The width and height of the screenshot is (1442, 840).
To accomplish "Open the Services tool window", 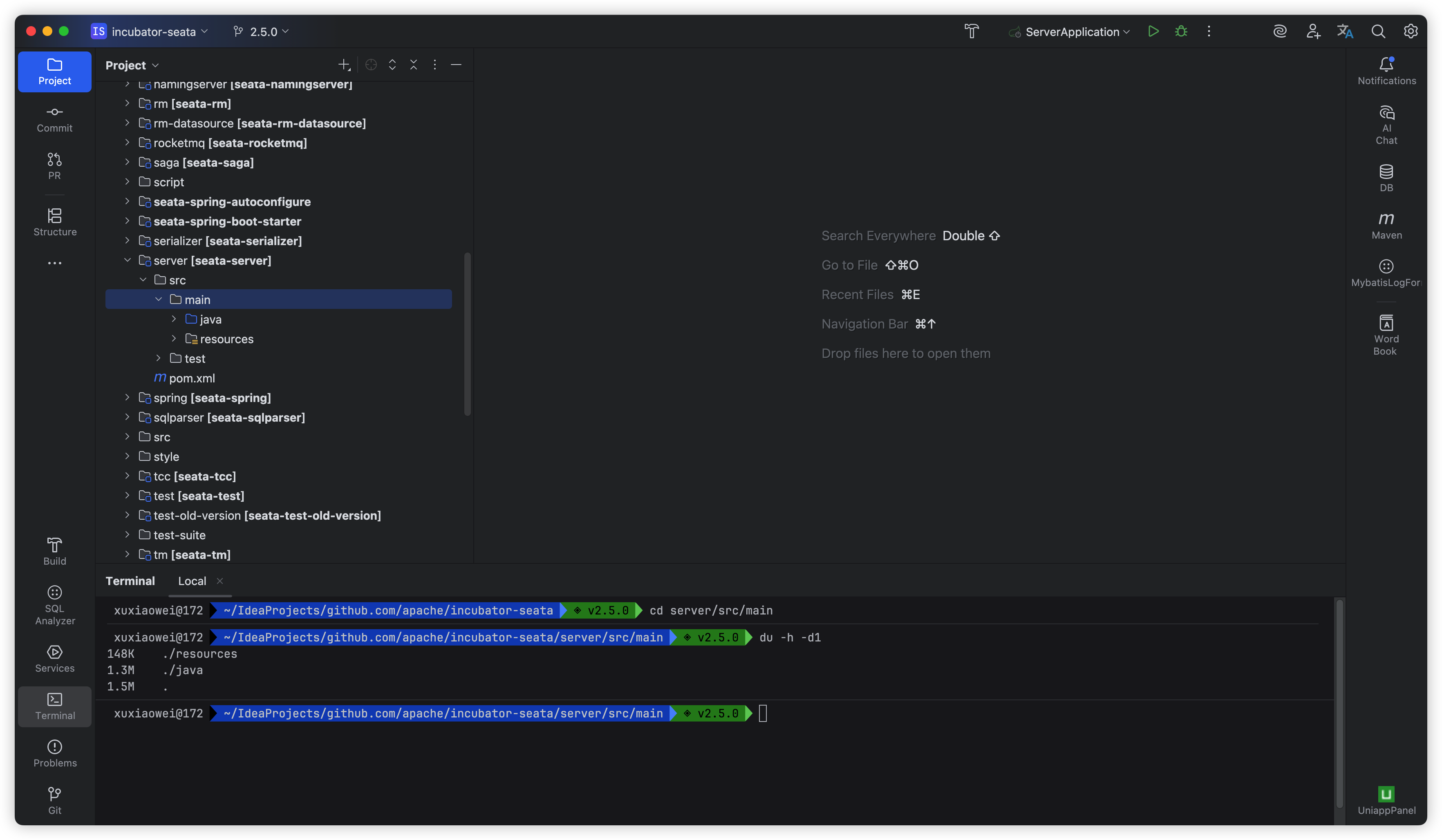I will click(54, 658).
